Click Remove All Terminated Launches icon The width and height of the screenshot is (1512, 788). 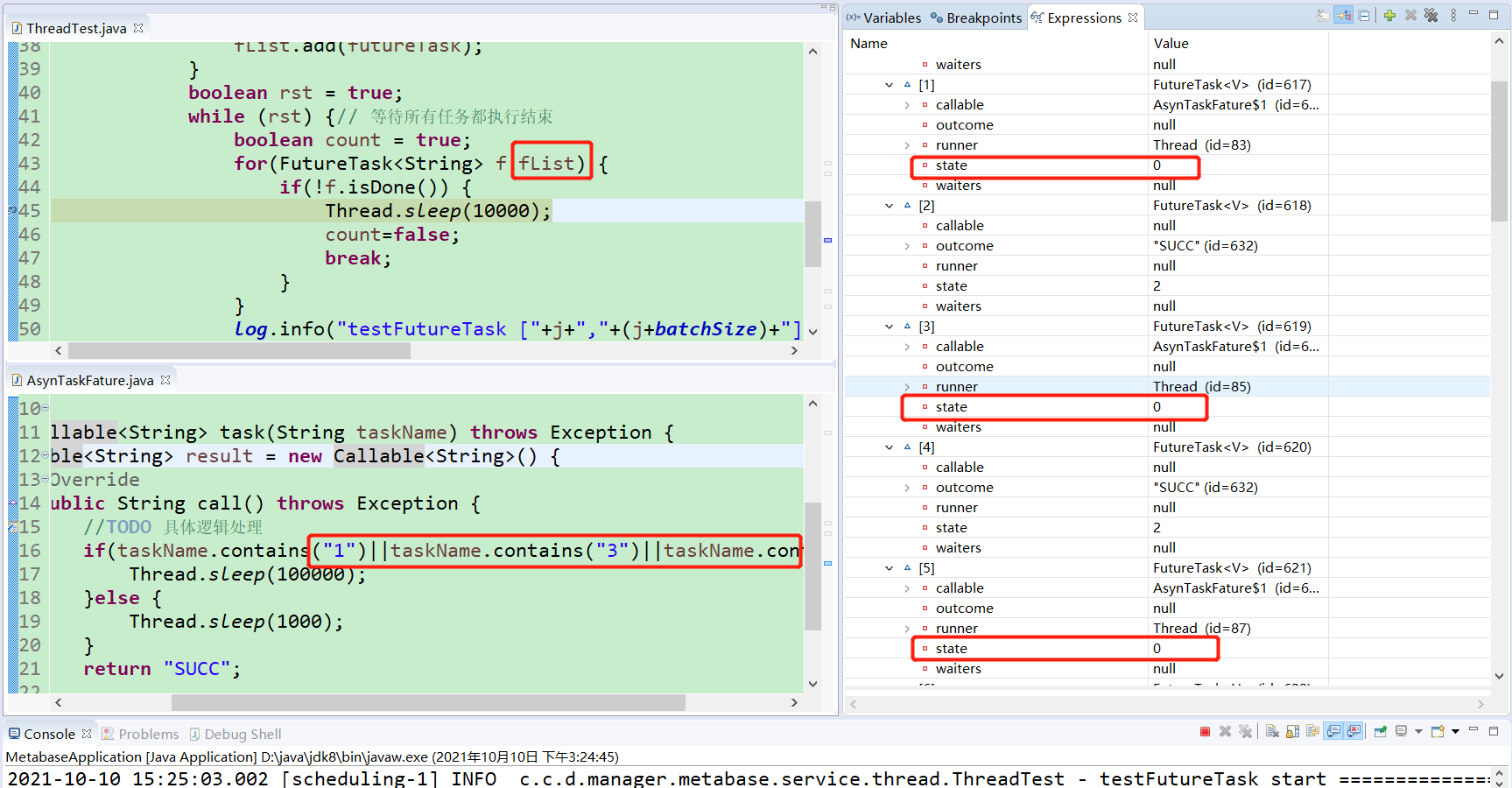click(x=1245, y=732)
